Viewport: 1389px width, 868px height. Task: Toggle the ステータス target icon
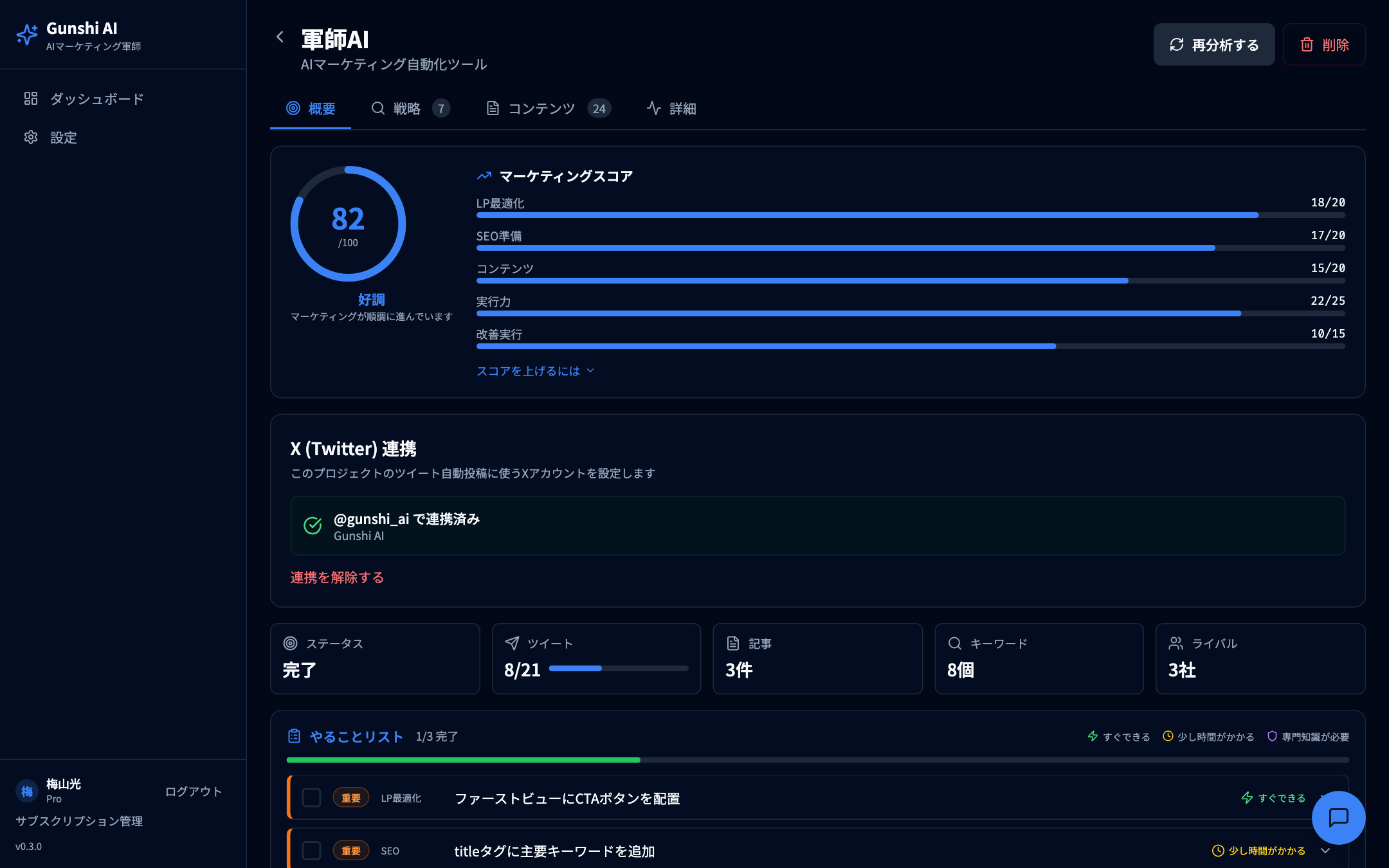pyautogui.click(x=291, y=642)
